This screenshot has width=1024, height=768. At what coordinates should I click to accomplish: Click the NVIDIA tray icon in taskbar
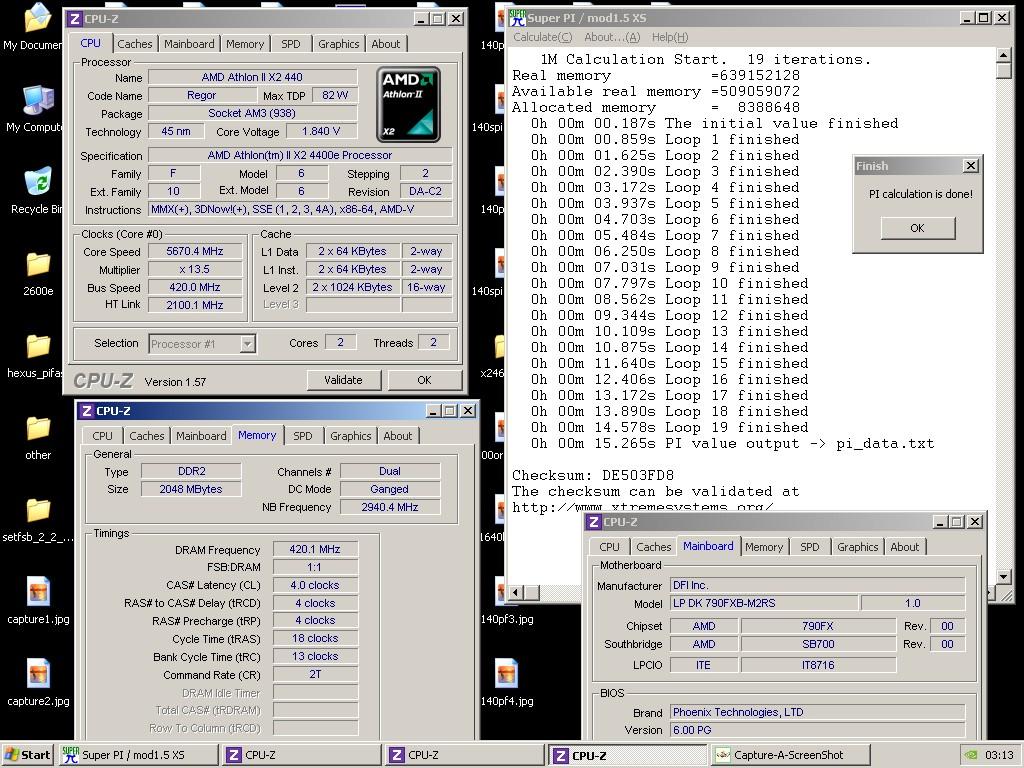point(971,755)
